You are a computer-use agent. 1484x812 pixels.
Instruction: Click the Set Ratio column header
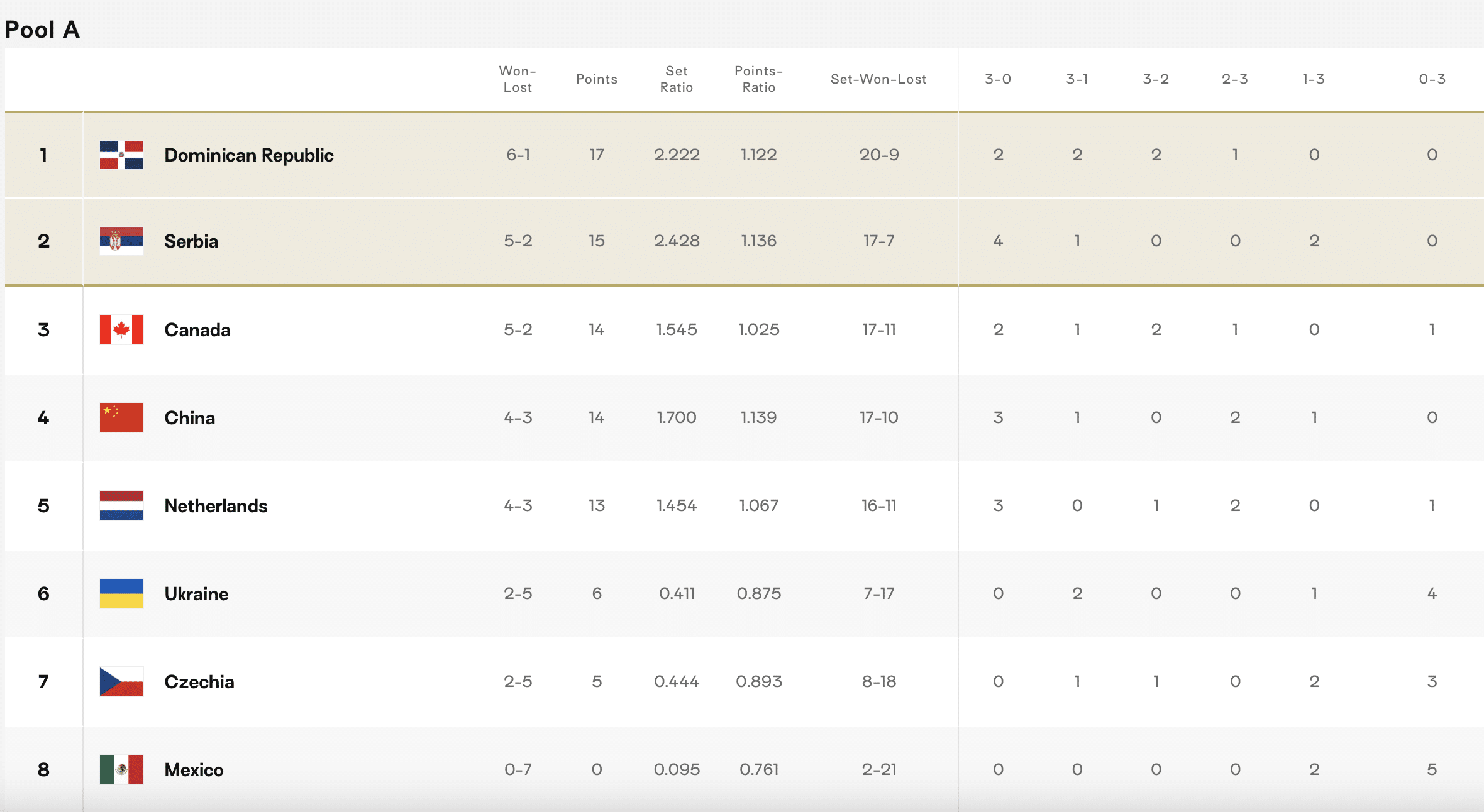pyautogui.click(x=677, y=79)
